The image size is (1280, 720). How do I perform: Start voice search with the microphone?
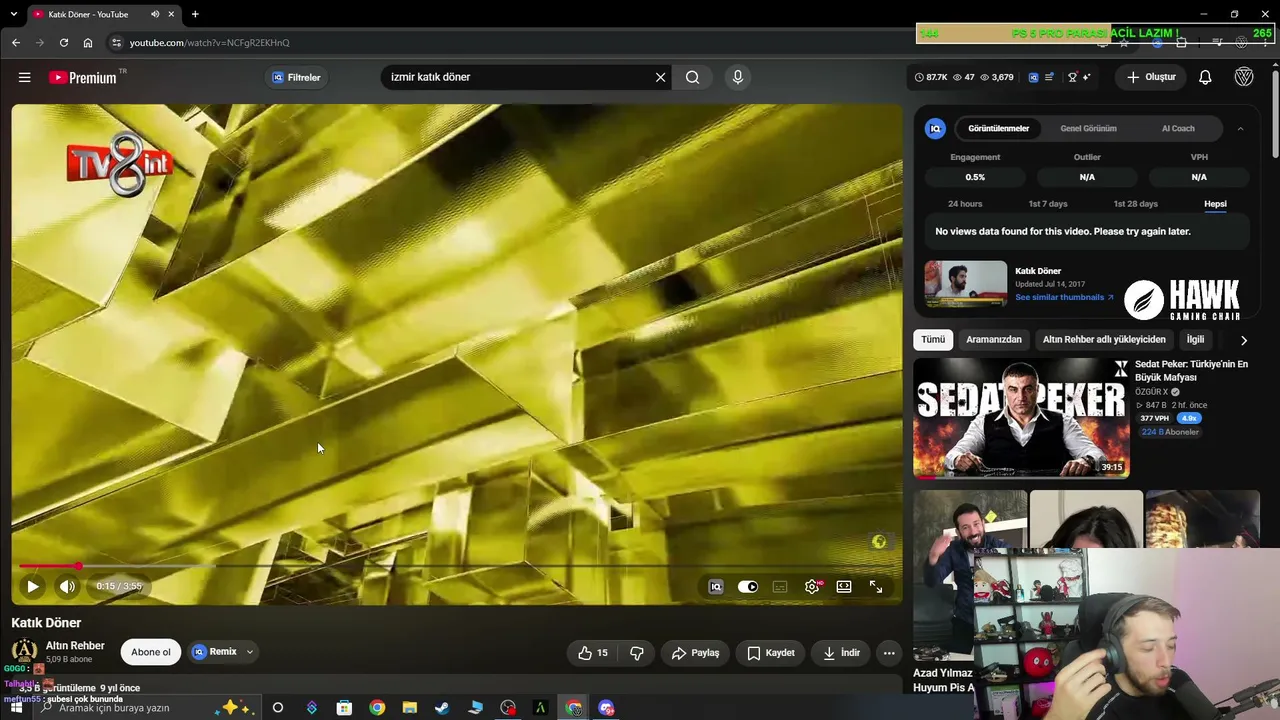(738, 77)
